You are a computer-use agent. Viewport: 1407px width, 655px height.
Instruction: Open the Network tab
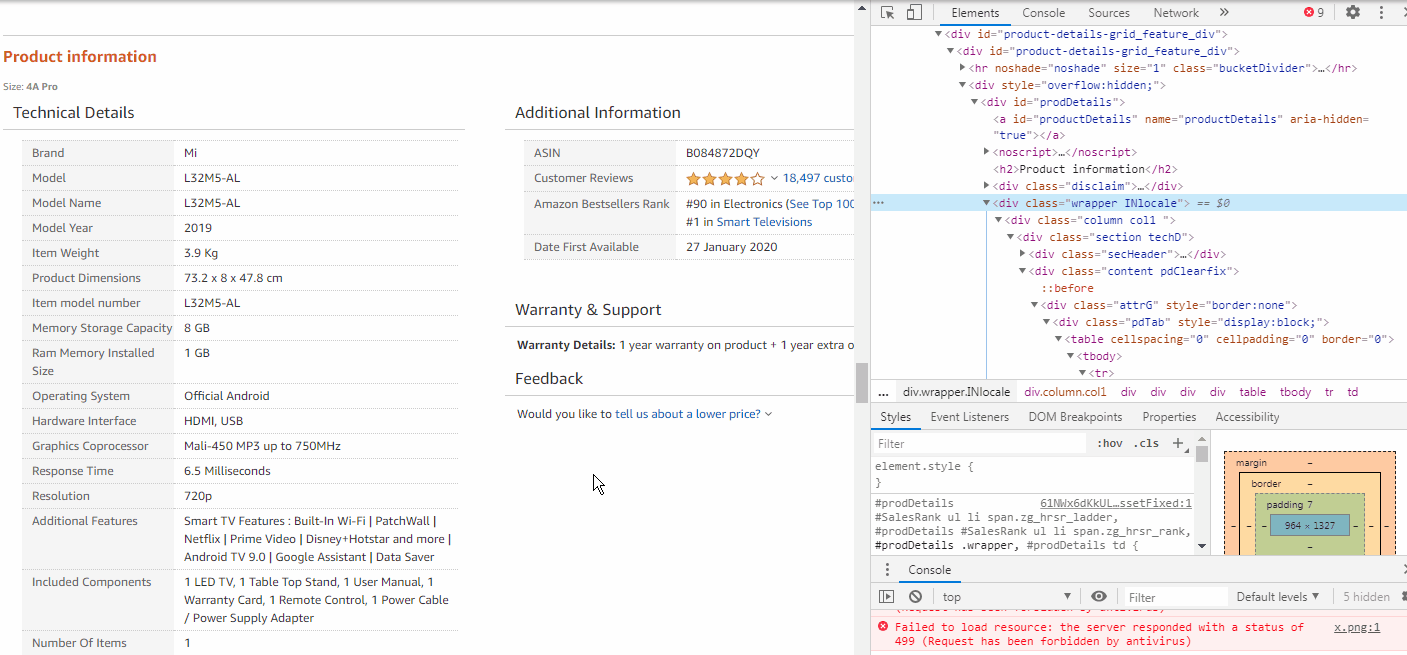1176,13
